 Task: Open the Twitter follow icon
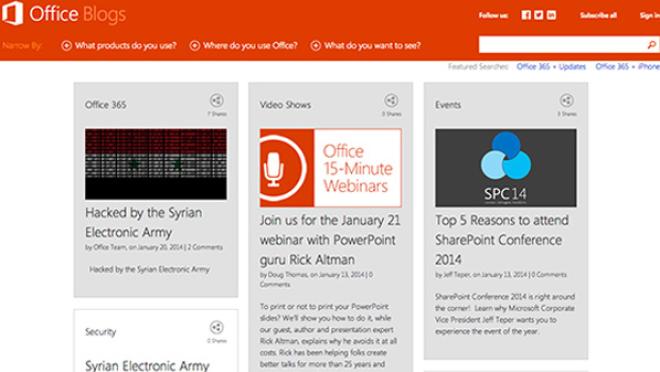[x=538, y=15]
